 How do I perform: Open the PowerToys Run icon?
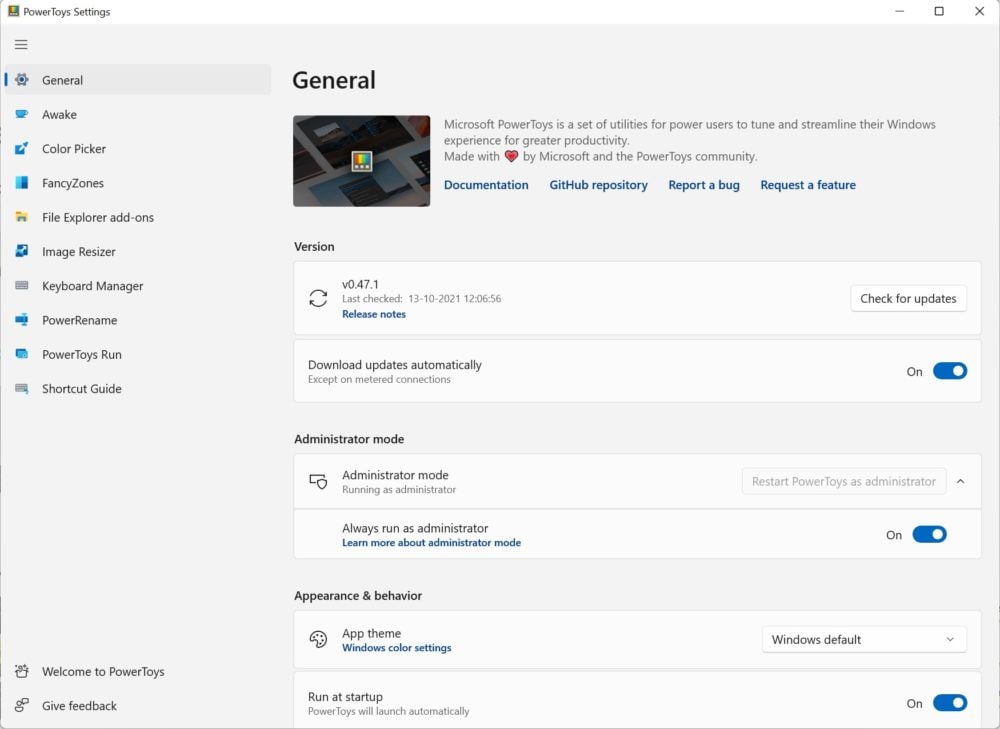[22, 355]
